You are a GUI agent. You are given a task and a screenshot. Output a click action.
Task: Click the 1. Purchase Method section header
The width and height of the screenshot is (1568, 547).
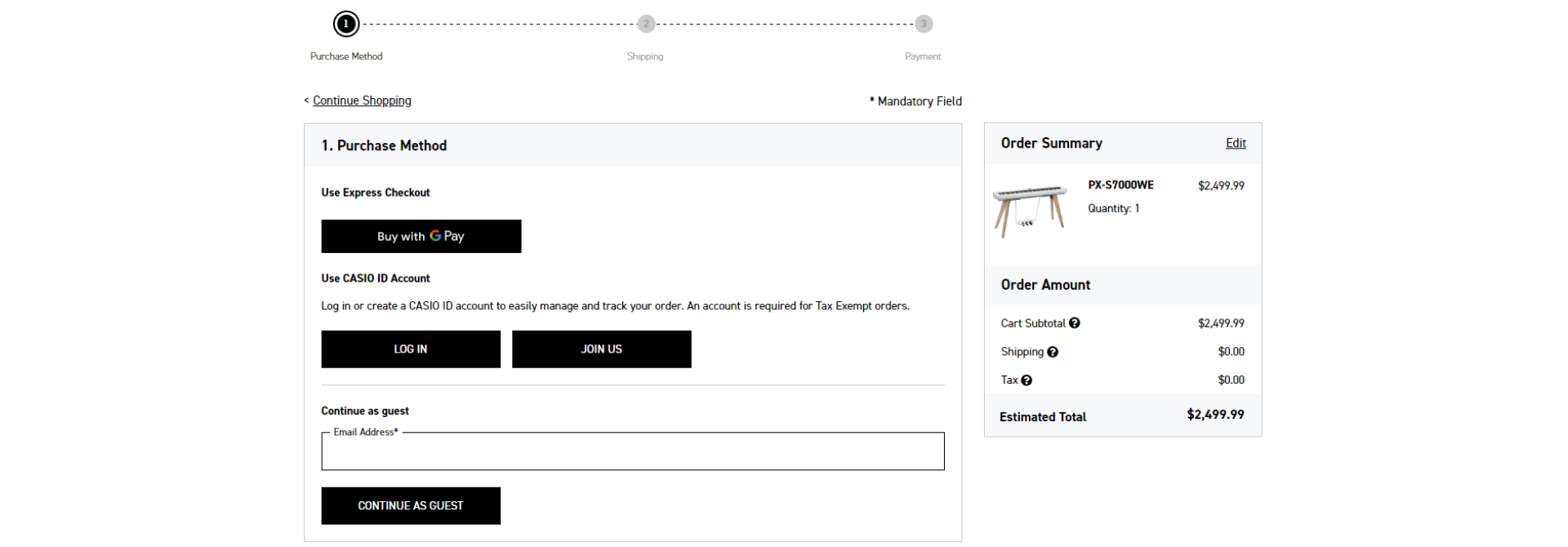(x=384, y=145)
